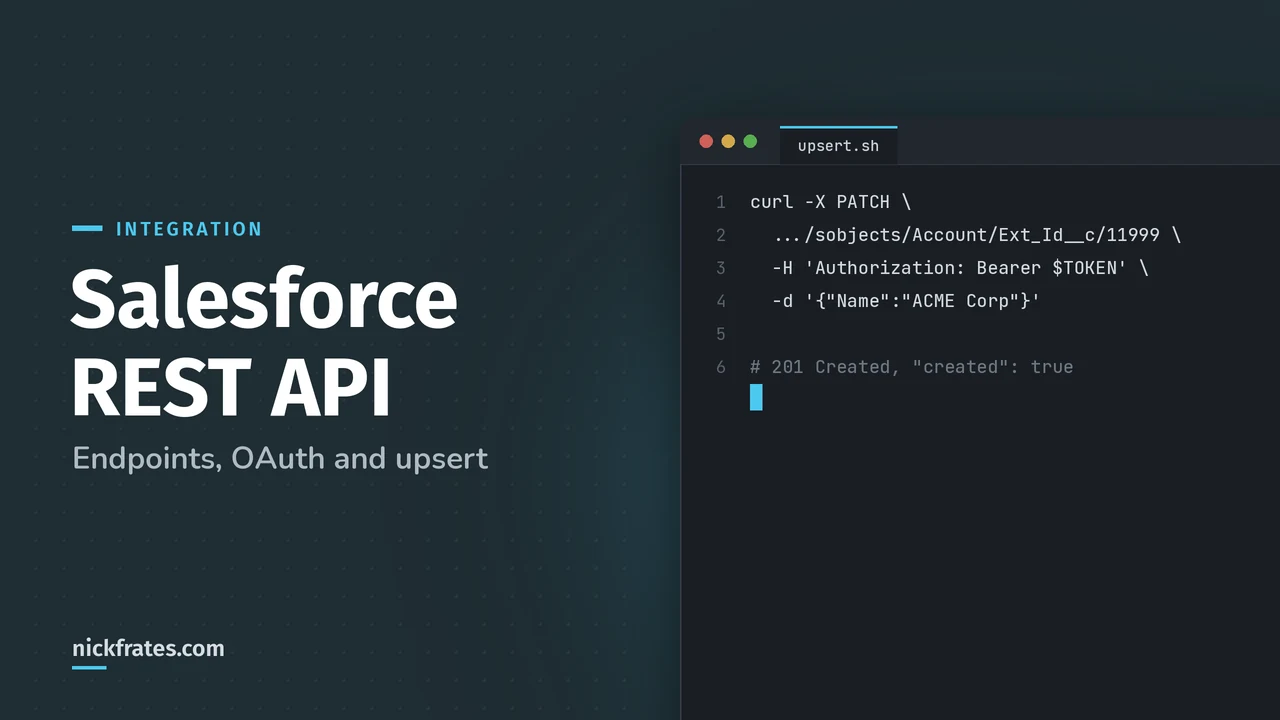1280x720 pixels.
Task: Click the green maximize dot in the code window
Action: point(750,142)
